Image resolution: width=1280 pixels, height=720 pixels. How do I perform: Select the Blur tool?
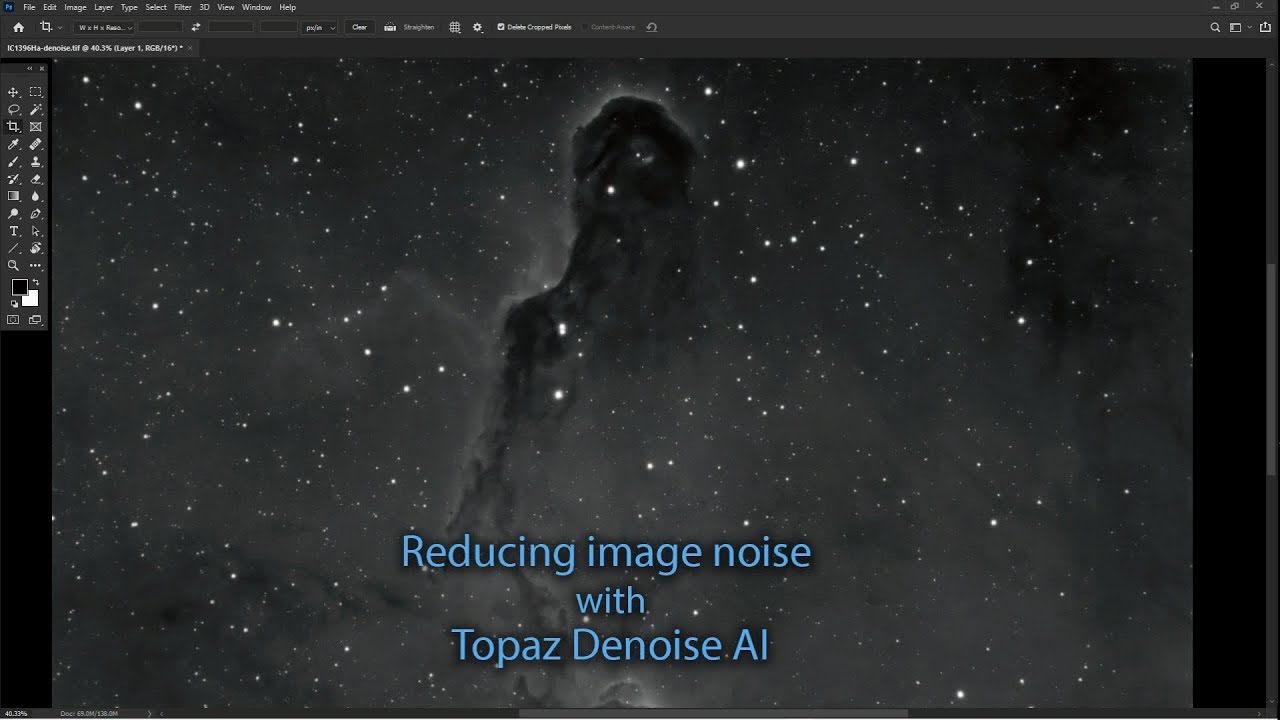36,196
